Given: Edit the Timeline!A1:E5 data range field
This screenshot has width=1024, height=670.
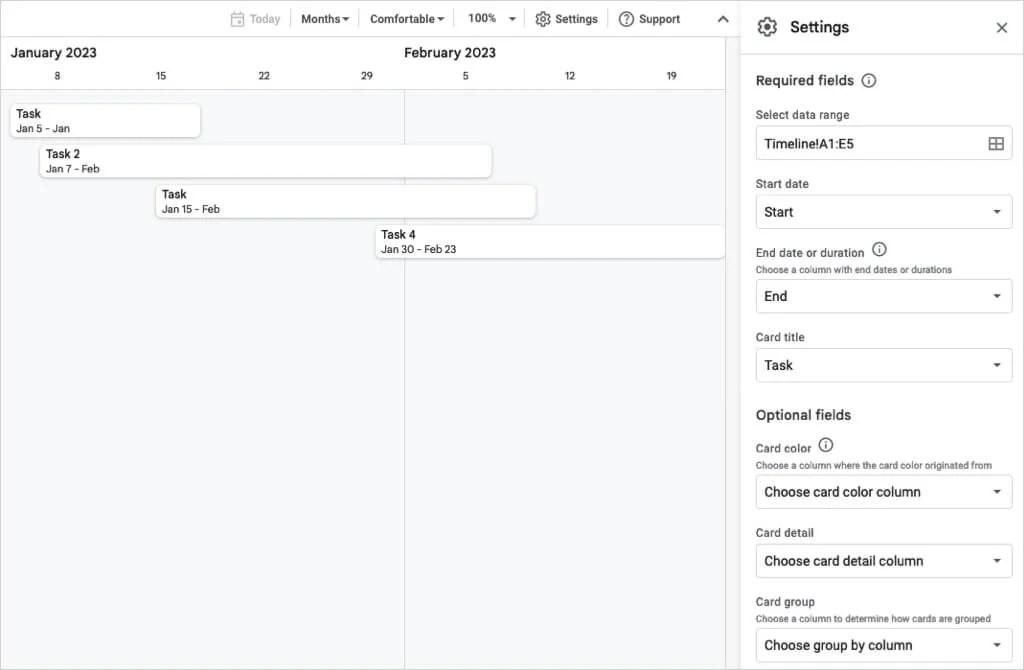Looking at the screenshot, I should (860, 143).
